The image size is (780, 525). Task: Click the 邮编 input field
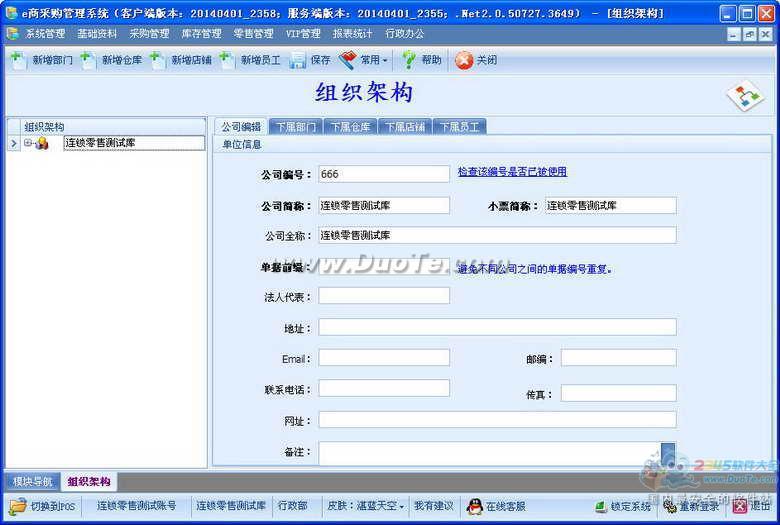pos(619,357)
